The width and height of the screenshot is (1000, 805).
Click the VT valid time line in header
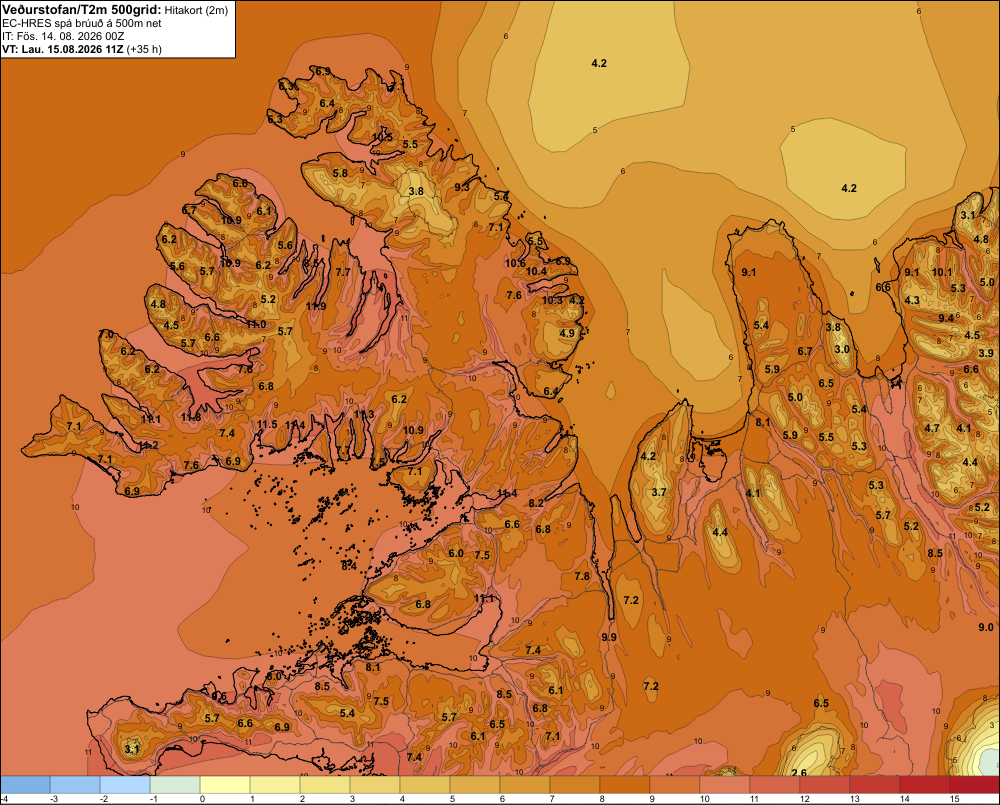tap(82, 49)
